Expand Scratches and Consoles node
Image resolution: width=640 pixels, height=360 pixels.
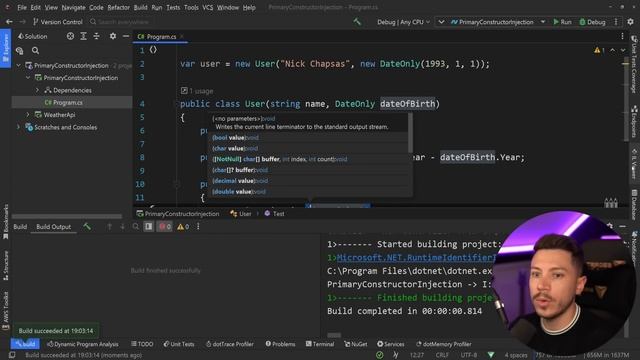[x=18, y=127]
